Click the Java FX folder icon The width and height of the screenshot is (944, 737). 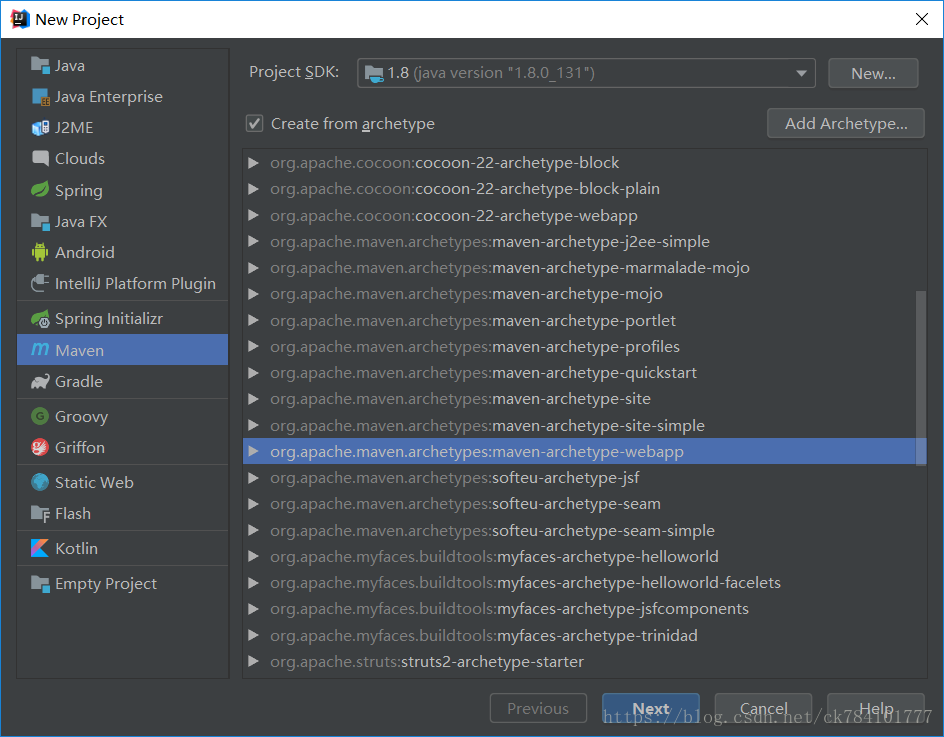coord(40,221)
